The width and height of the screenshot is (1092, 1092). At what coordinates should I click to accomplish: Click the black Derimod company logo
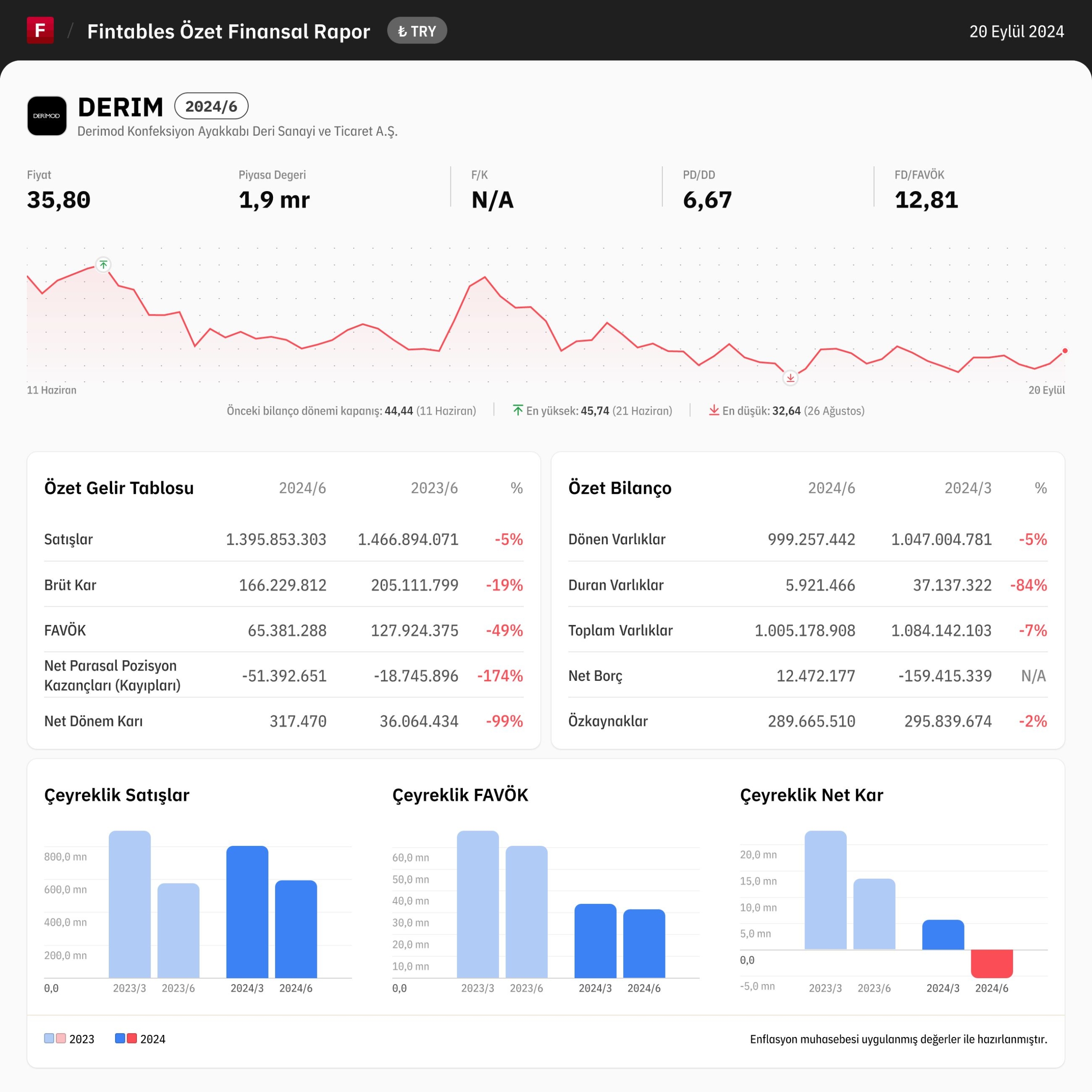tap(47, 116)
